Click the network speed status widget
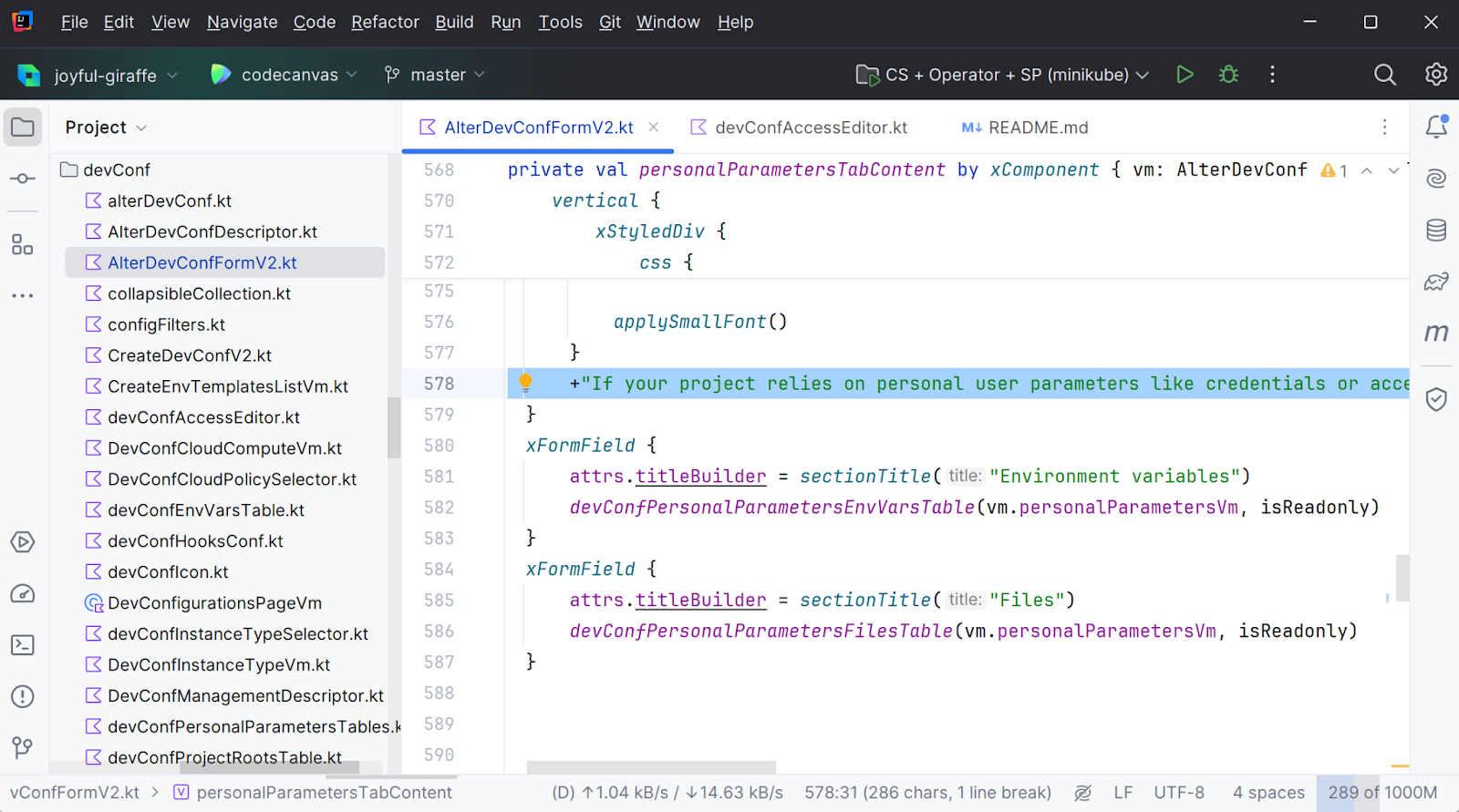 pos(667,793)
